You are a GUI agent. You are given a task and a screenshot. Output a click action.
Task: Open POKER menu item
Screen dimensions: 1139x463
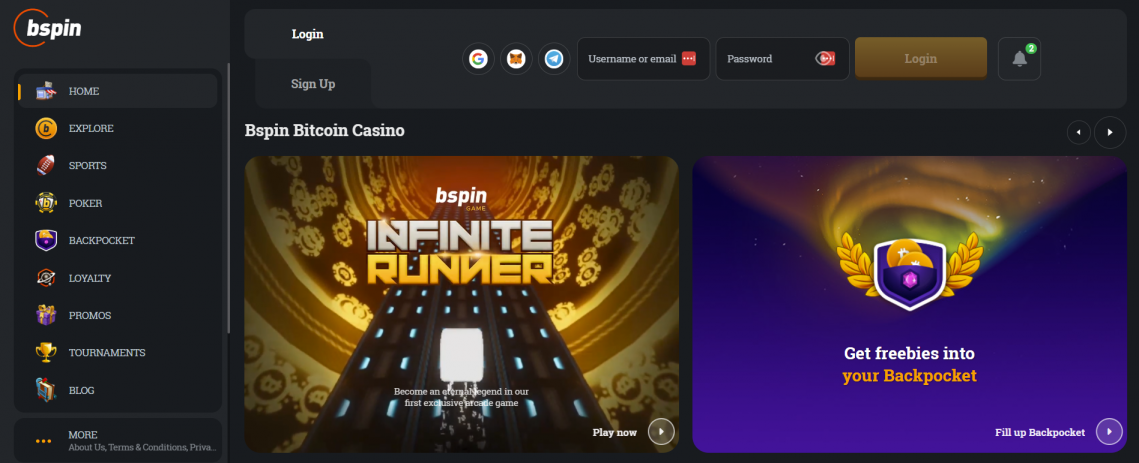[118, 203]
